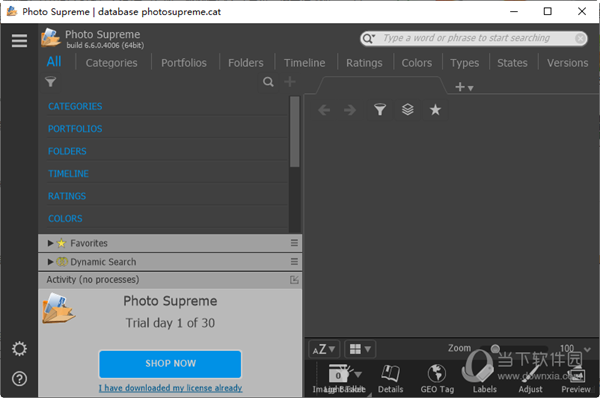This screenshot has width=600, height=398.
Task: Open the zoom level dropdown chevron
Action: pyautogui.click(x=587, y=349)
